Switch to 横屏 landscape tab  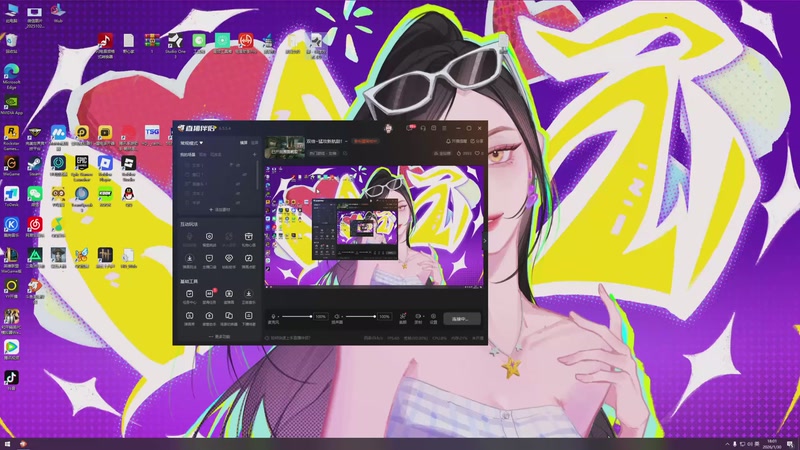244,143
